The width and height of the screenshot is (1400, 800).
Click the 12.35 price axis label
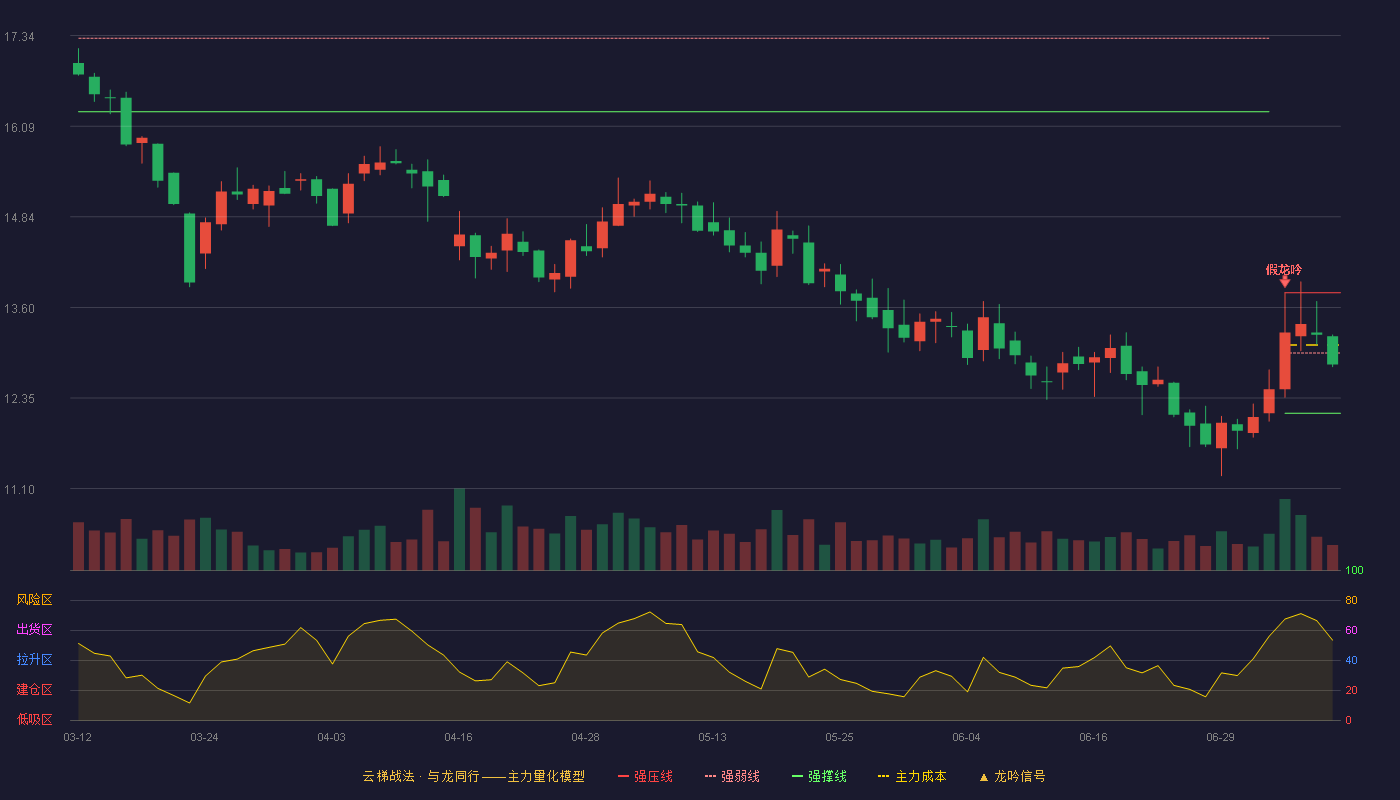coord(19,399)
